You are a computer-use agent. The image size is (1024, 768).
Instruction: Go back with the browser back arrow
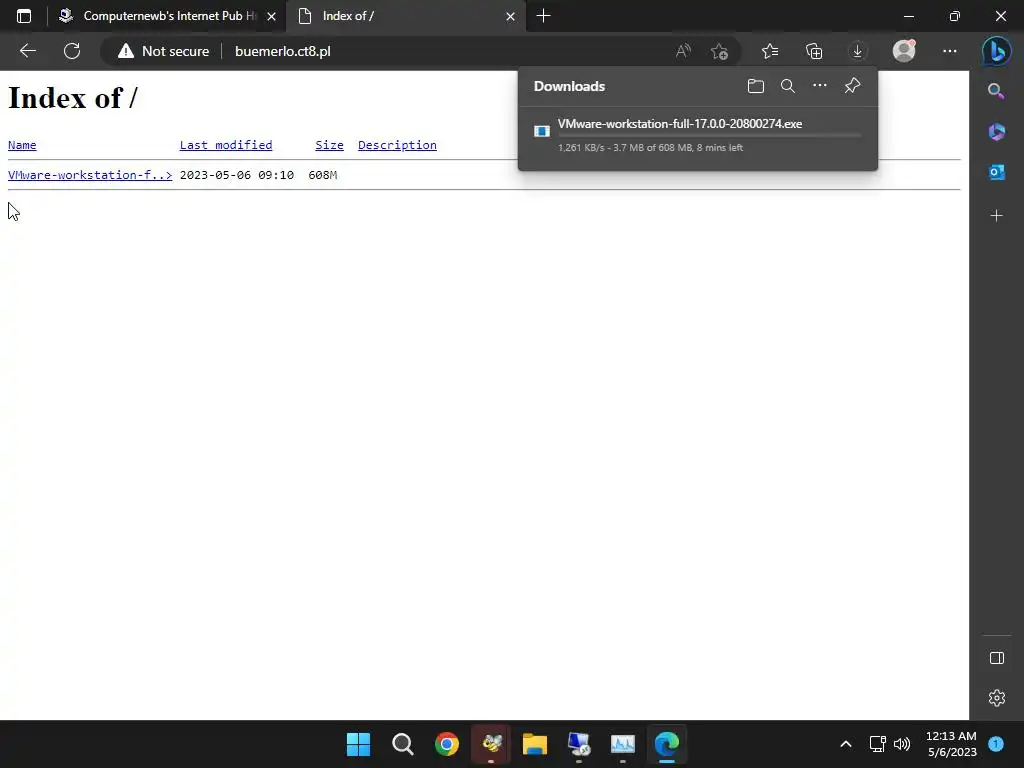[27, 51]
